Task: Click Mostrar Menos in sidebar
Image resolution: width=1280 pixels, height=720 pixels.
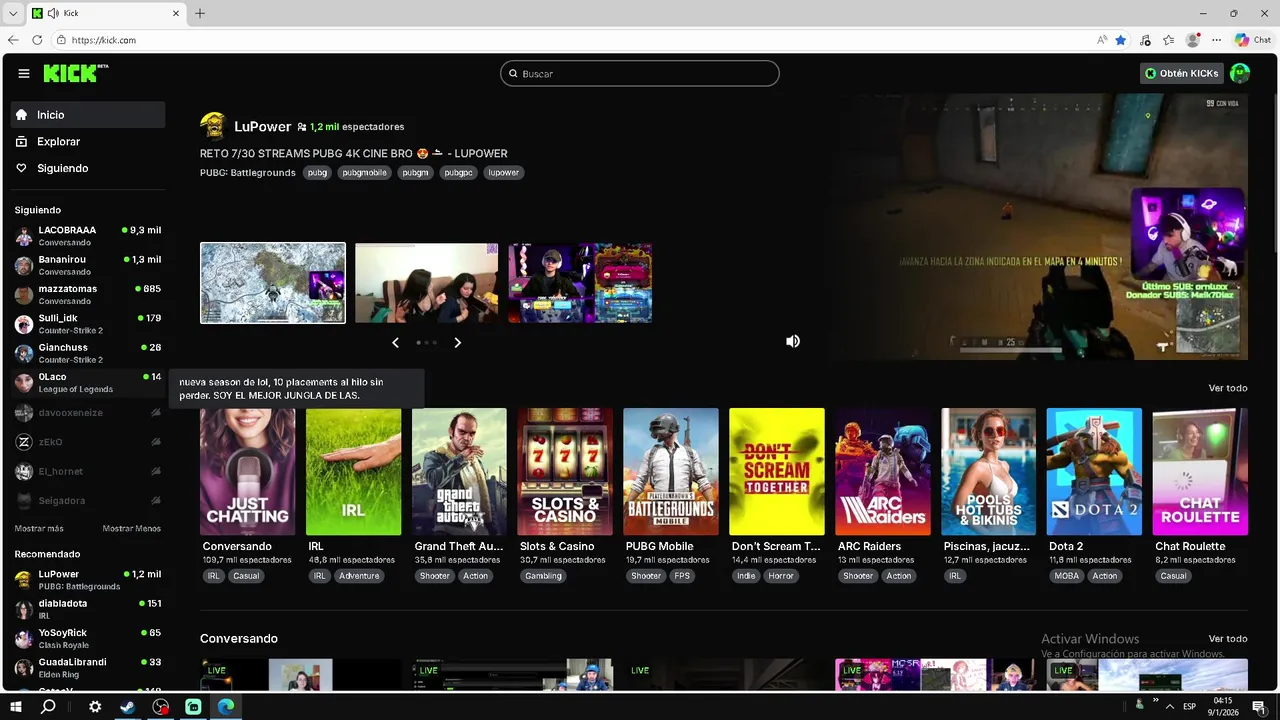Action: tap(131, 528)
